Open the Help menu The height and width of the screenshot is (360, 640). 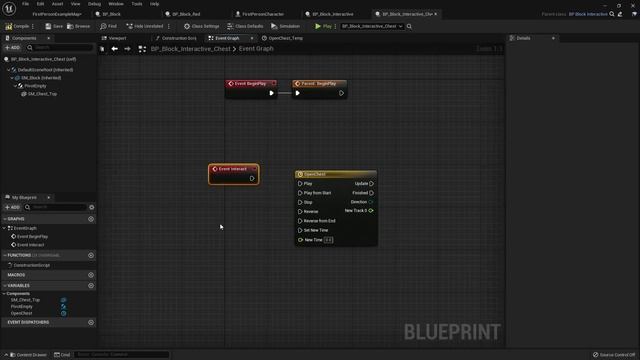coord(154,4)
